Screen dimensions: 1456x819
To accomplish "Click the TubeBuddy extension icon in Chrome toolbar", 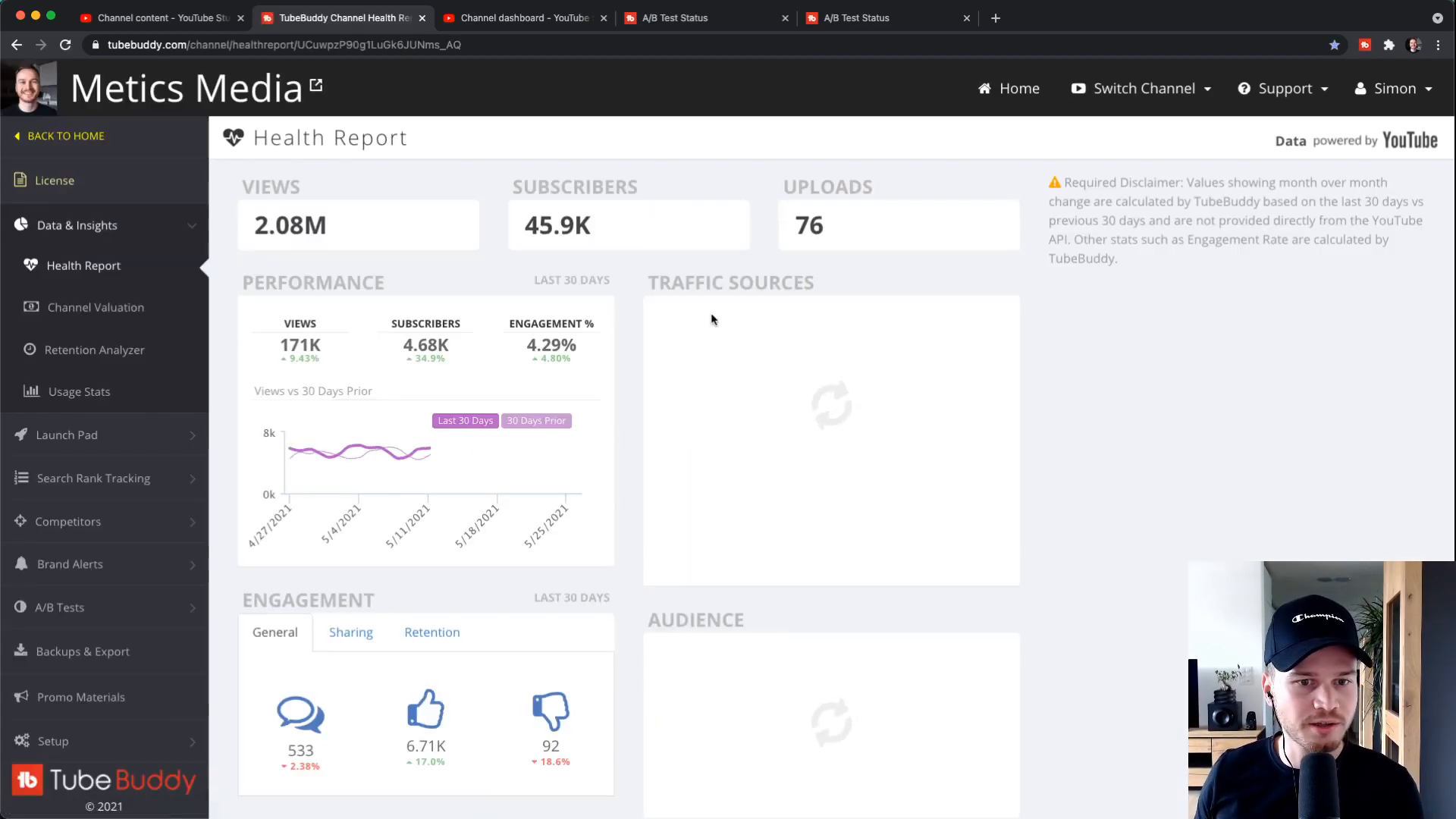I will coord(1365,45).
